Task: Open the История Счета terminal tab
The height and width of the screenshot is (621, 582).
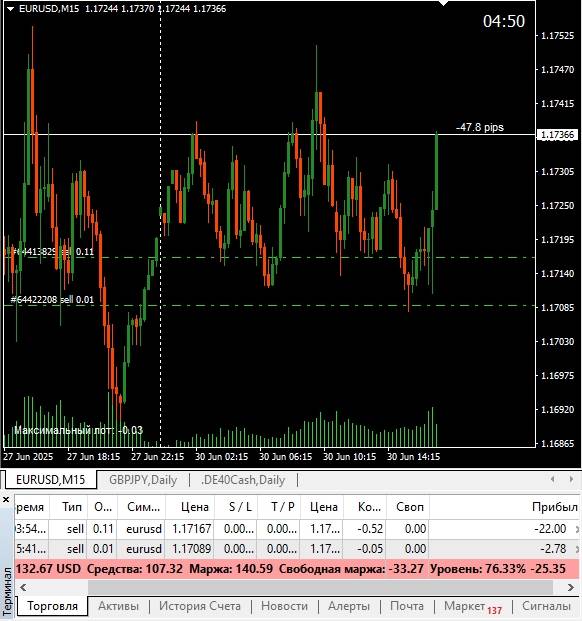Action: point(200,606)
